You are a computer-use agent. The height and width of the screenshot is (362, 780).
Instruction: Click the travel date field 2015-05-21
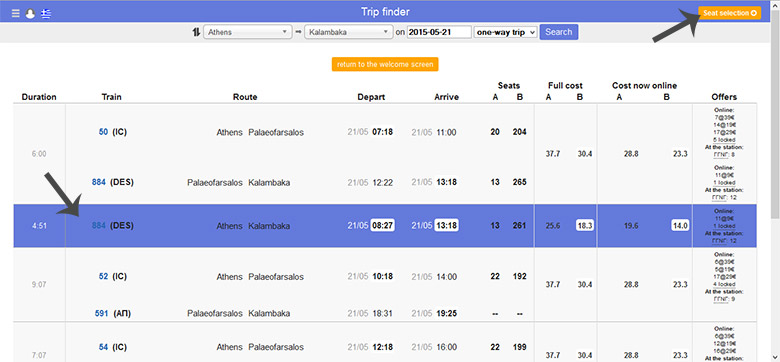[x=439, y=32]
